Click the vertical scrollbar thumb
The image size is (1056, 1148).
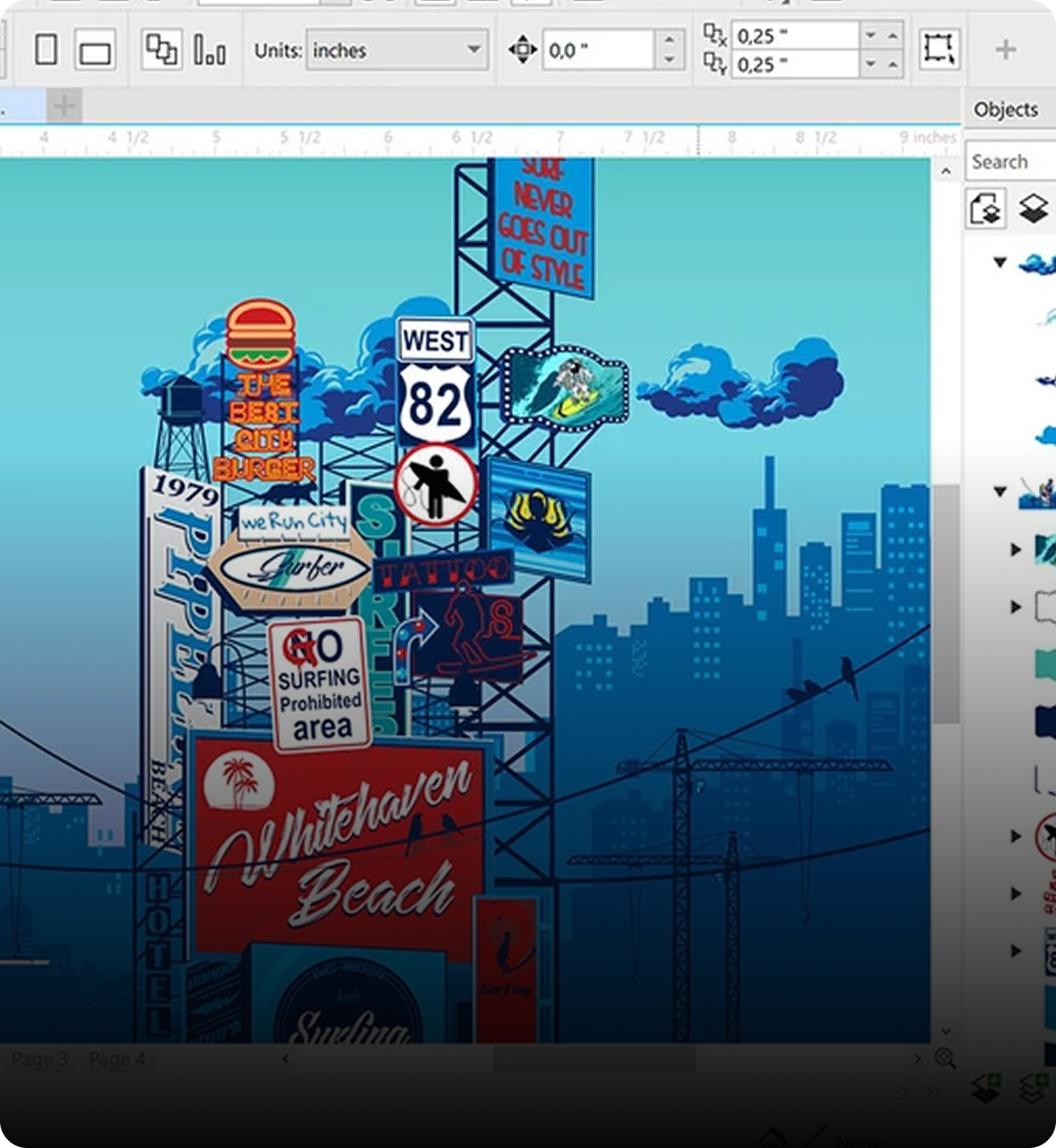pyautogui.click(x=945, y=603)
